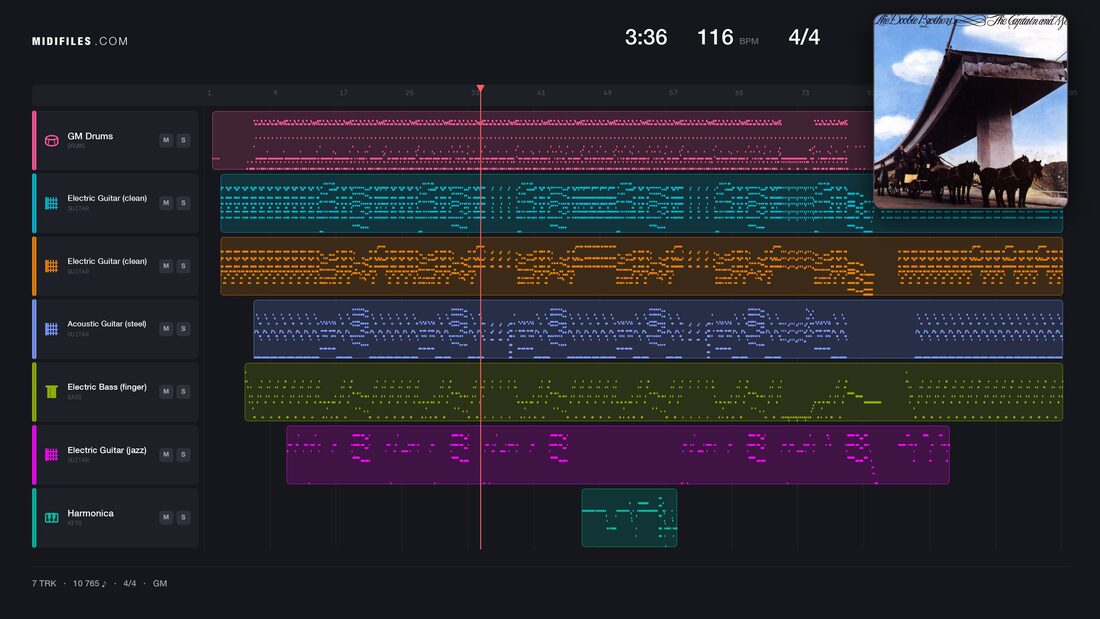Click the magenta Electric Guitar (jazz) clip
This screenshot has height=619, width=1100.
coord(617,455)
